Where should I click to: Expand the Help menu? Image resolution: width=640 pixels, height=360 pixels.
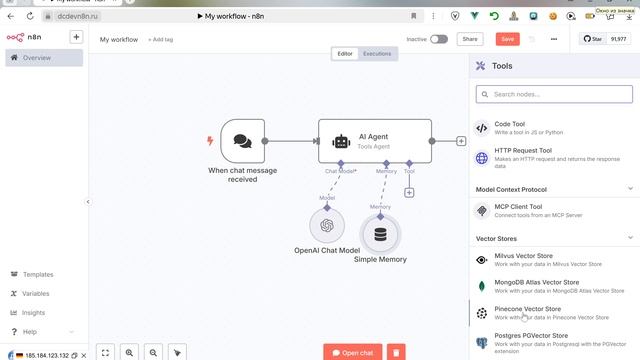click(x=42, y=332)
